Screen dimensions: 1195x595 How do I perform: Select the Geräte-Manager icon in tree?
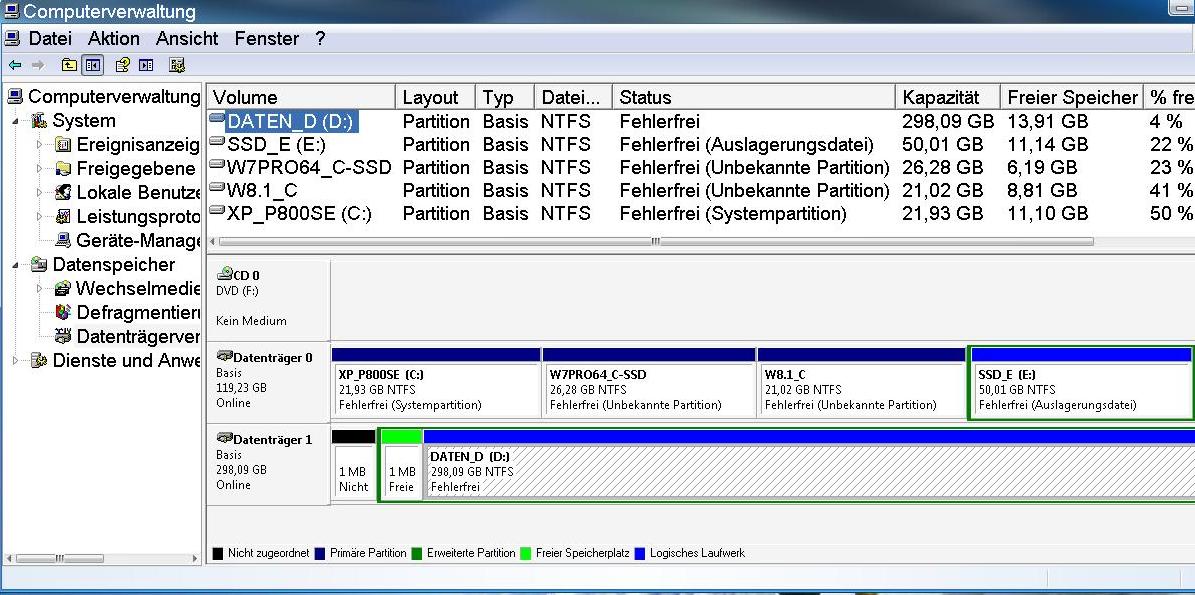click(63, 241)
